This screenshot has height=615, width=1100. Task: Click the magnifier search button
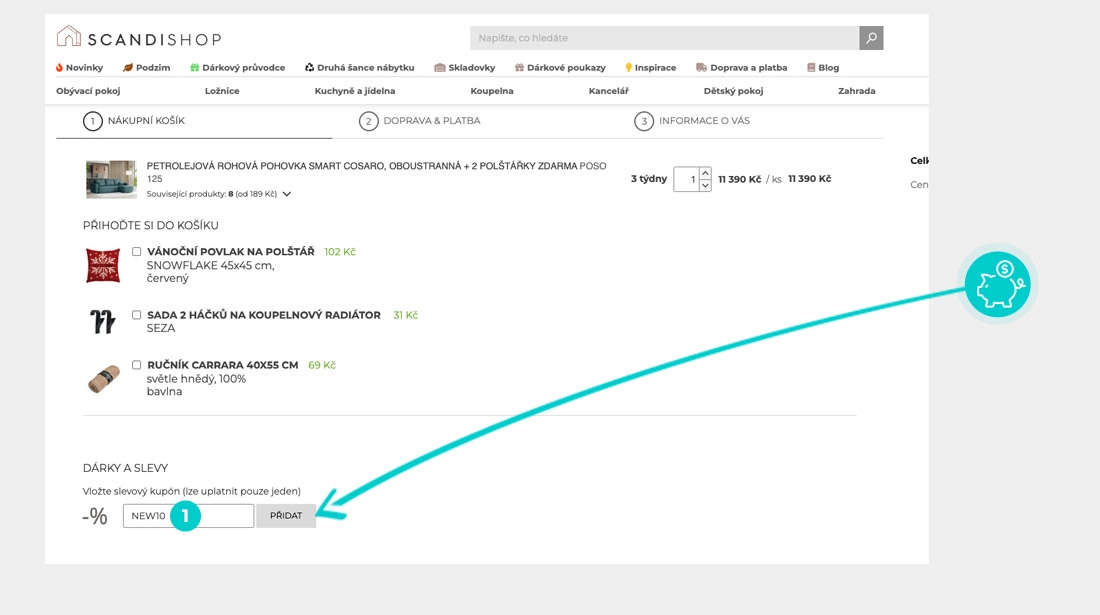(x=871, y=38)
